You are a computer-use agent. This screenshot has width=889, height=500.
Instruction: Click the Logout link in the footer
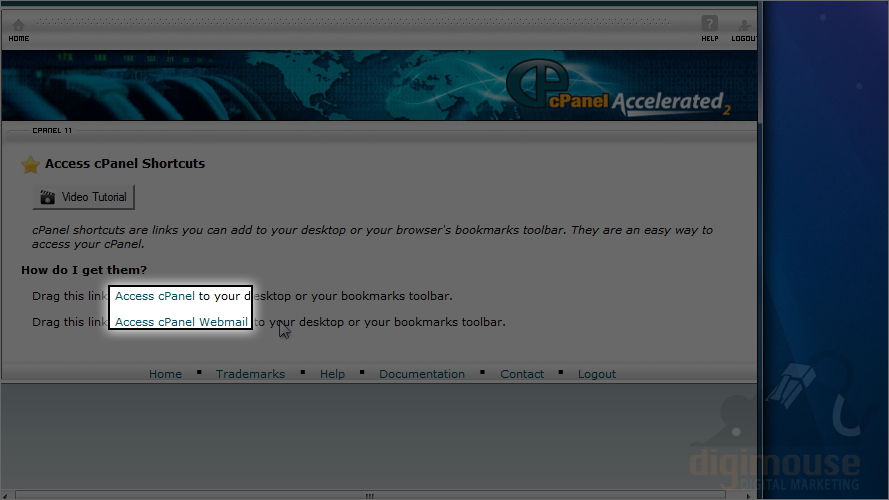596,374
